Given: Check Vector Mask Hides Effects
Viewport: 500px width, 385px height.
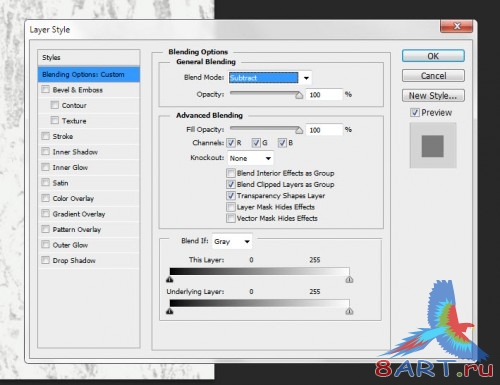Looking at the screenshot, I should pos(231,218).
